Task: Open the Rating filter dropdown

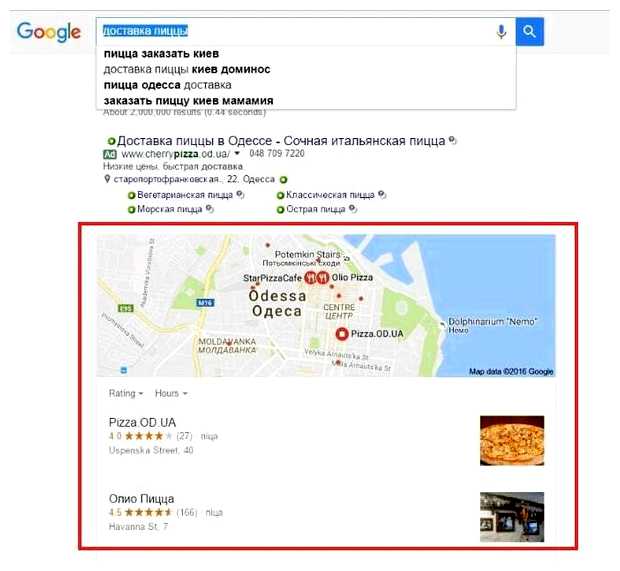Action: click(x=126, y=393)
